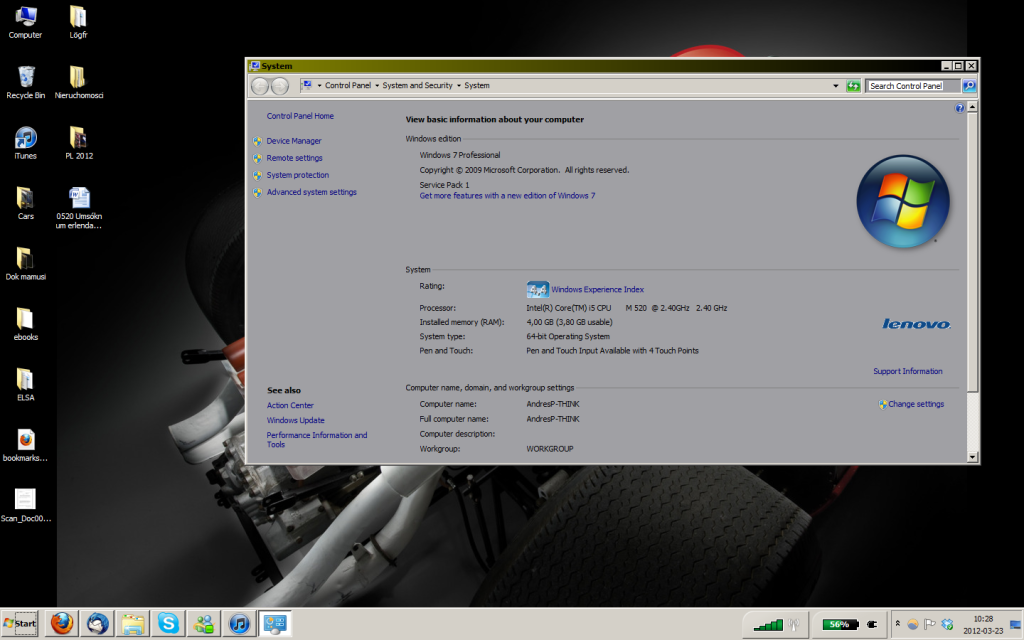Click the scrollbar up arrow in System window
The image size is (1024, 640).
[972, 106]
